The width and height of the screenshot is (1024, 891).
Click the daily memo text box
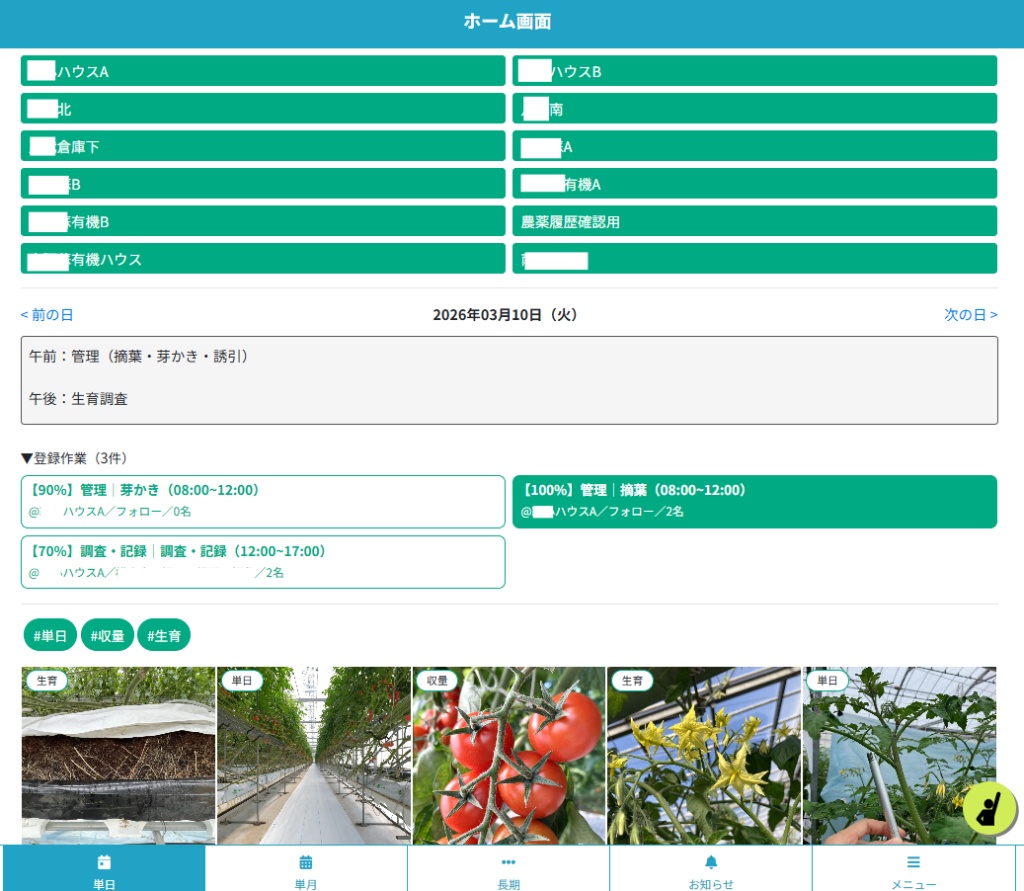[509, 380]
